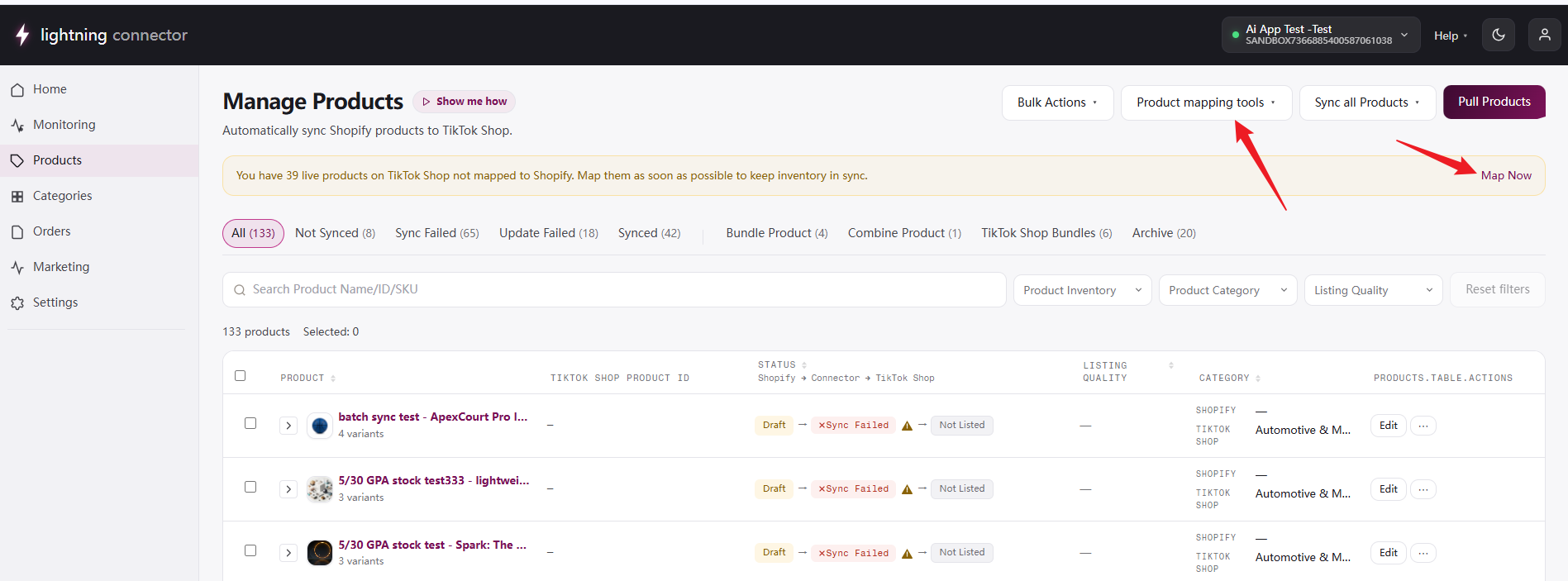
Task: Edit the GPA stock test333 product
Action: pyautogui.click(x=1389, y=489)
